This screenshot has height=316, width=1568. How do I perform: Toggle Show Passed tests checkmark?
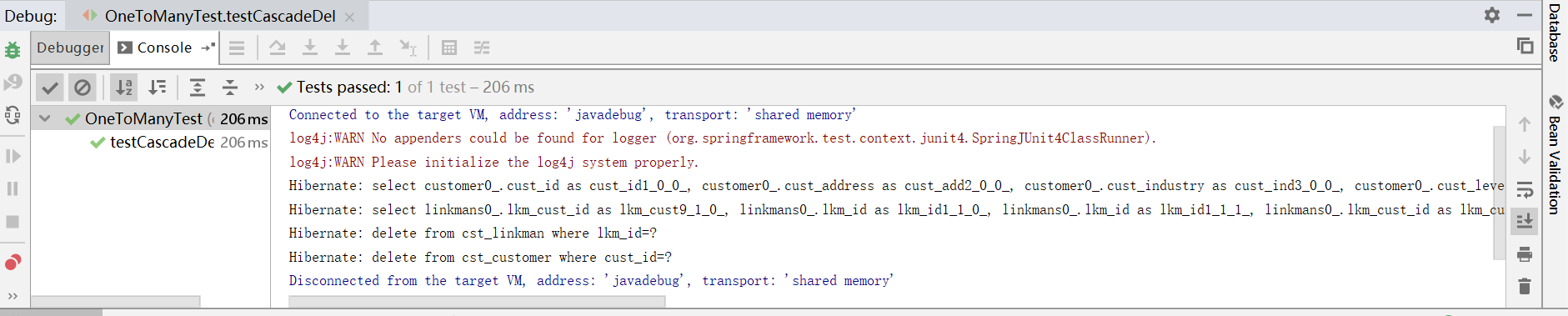click(50, 87)
